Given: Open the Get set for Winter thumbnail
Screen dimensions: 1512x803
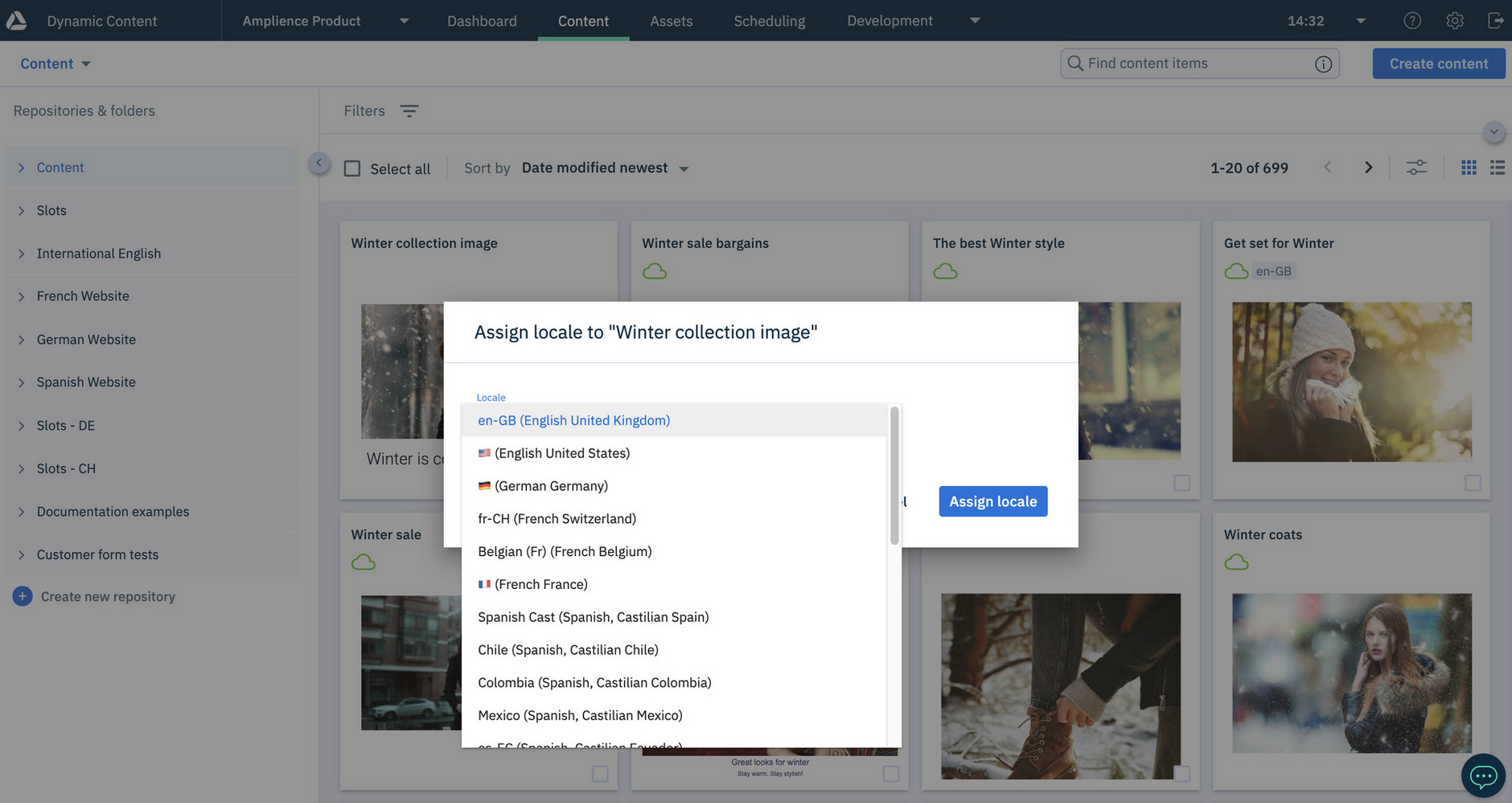Looking at the screenshot, I should (1352, 381).
